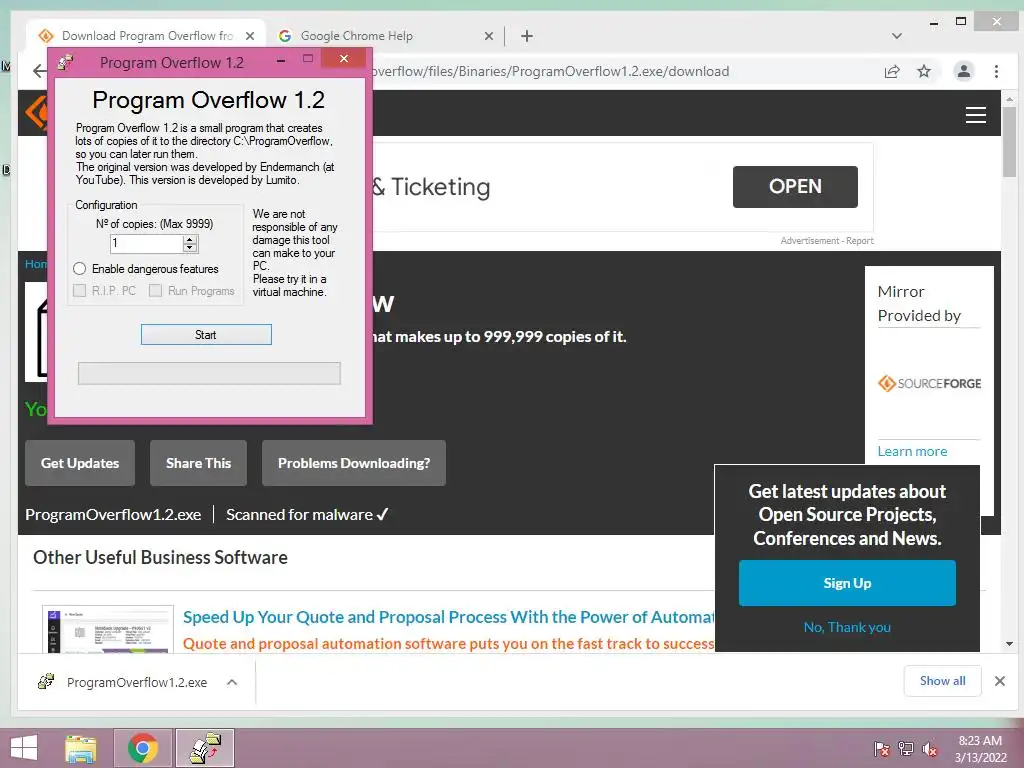Open the Chrome profile avatar icon
1024x768 pixels.
[x=963, y=71]
